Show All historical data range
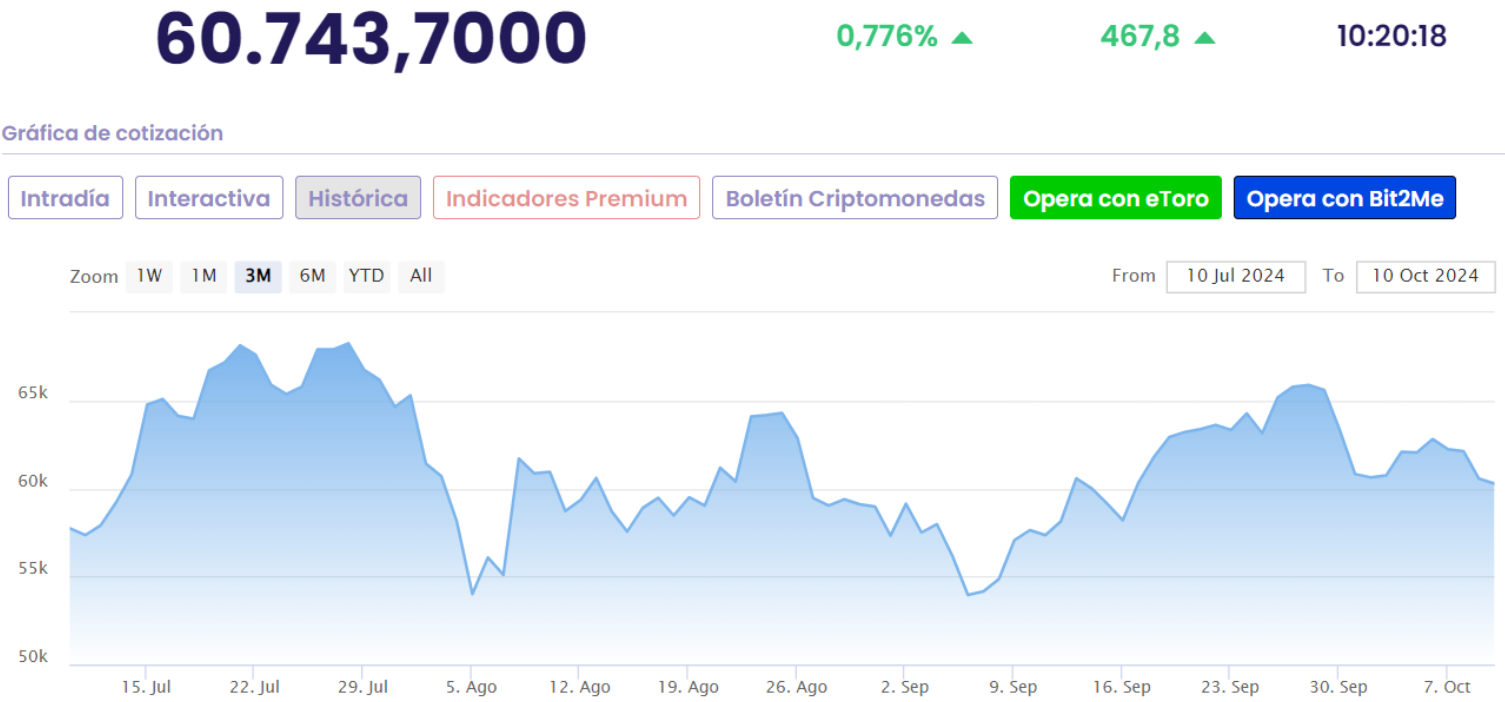This screenshot has height=702, width=1505. tap(421, 276)
